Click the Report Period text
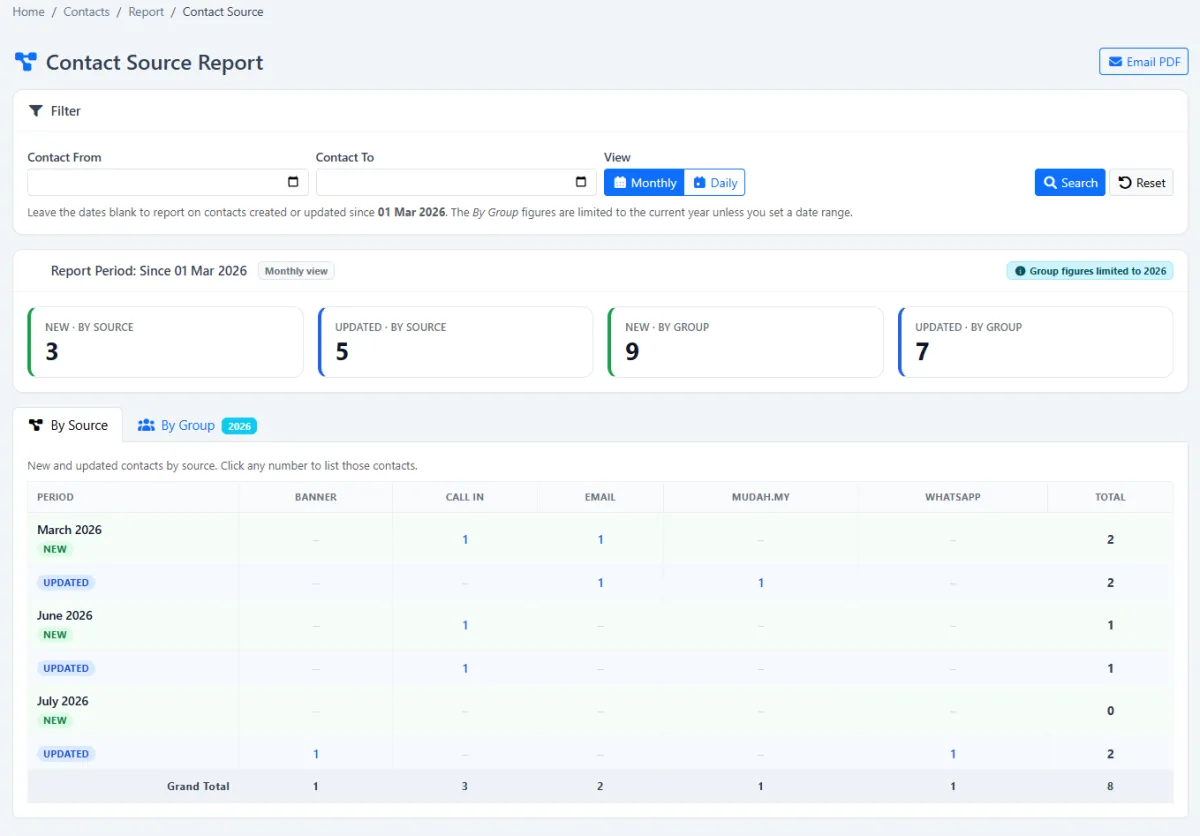Image resolution: width=1200 pixels, height=836 pixels. (149, 271)
